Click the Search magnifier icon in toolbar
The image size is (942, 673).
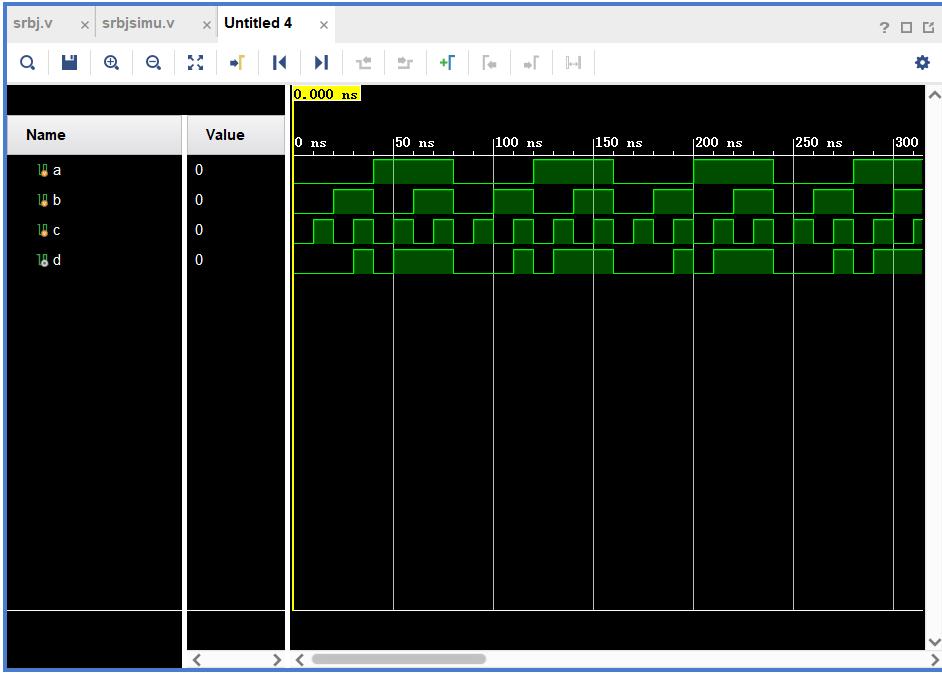point(28,63)
